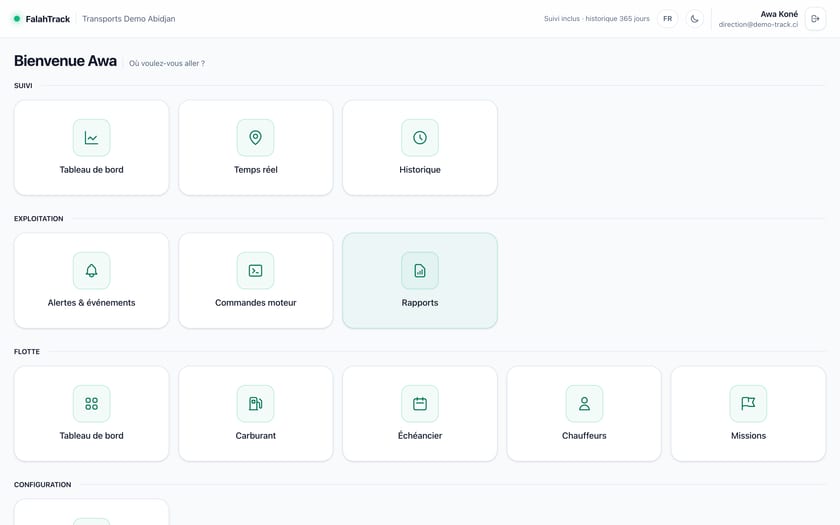
Task: Open the highlighted Rapports card label
Action: coord(420,303)
